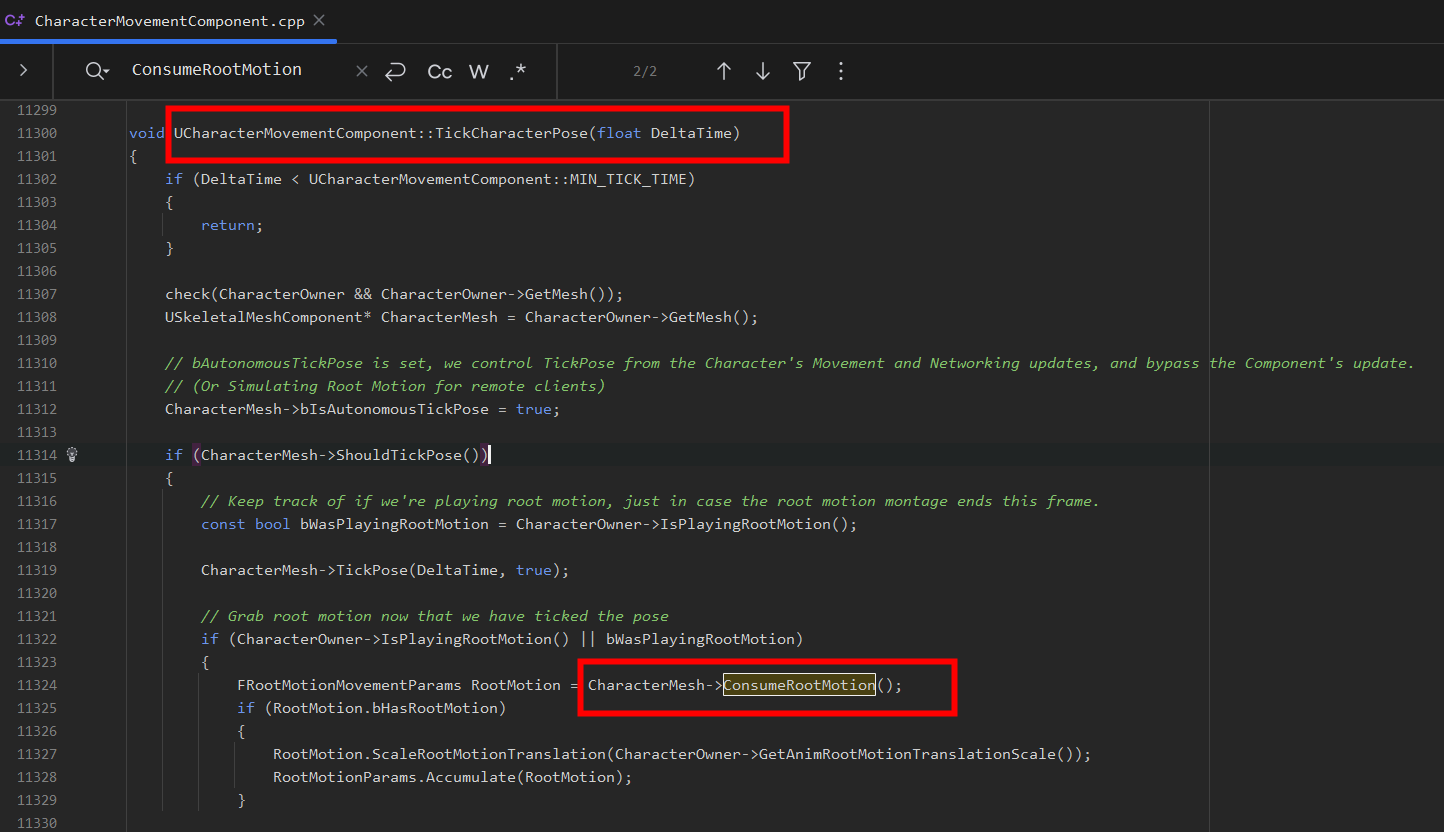
Task: Expand the replace field chevron
Action: (24, 71)
